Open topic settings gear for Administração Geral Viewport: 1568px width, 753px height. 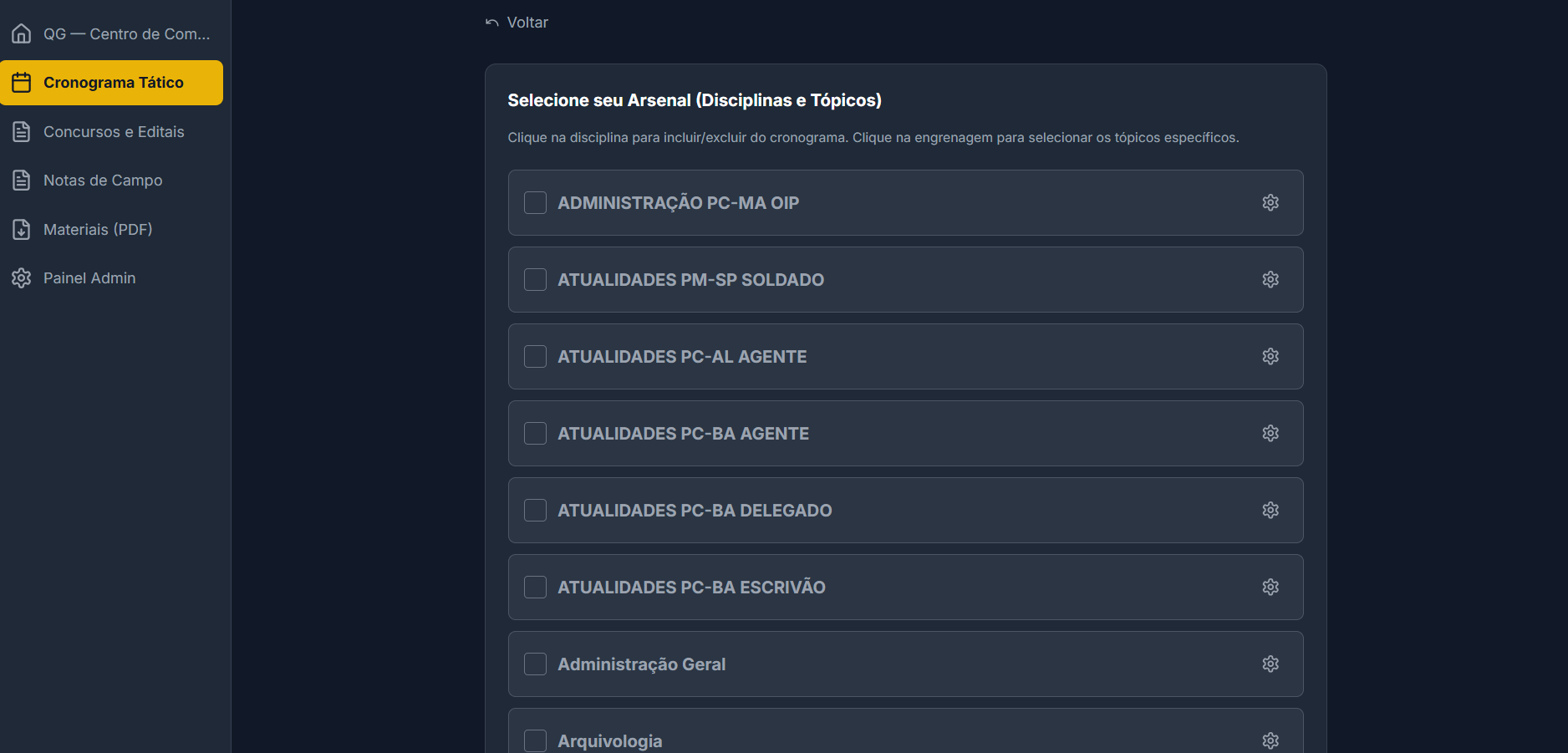click(1270, 664)
